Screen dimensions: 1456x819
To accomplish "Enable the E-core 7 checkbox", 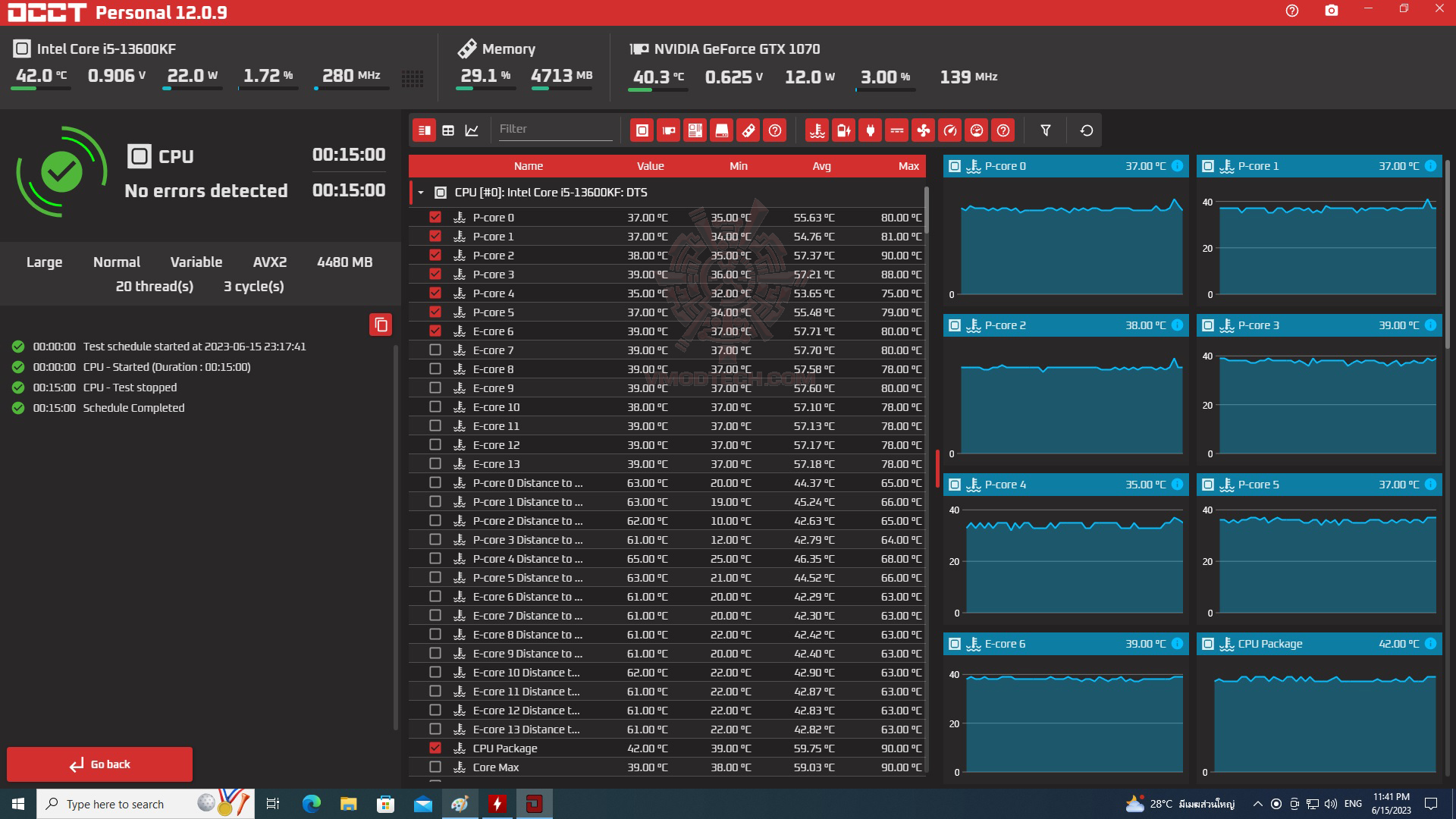I will point(435,350).
